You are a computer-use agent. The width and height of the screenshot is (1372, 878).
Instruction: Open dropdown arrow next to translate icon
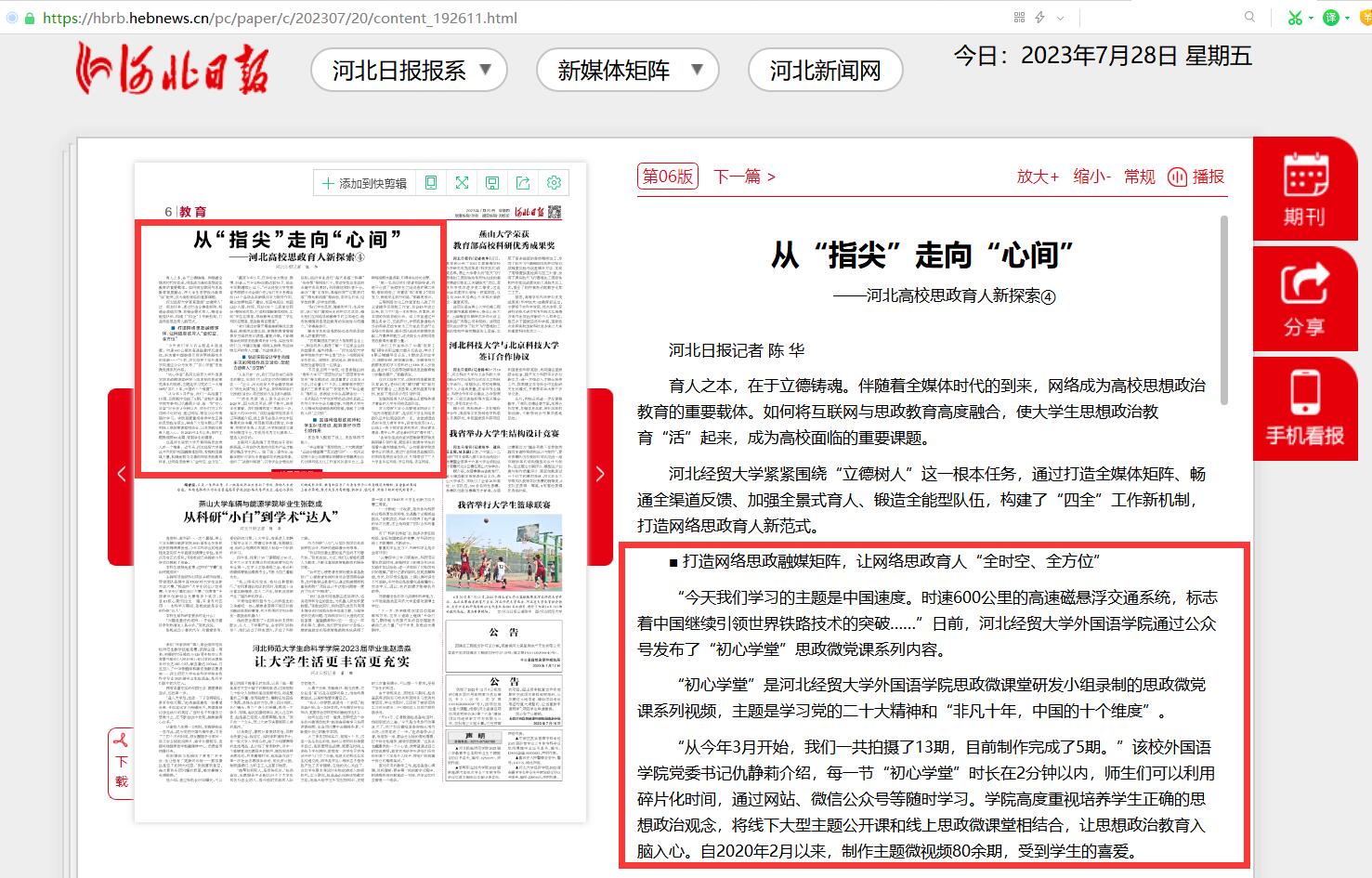[1349, 18]
